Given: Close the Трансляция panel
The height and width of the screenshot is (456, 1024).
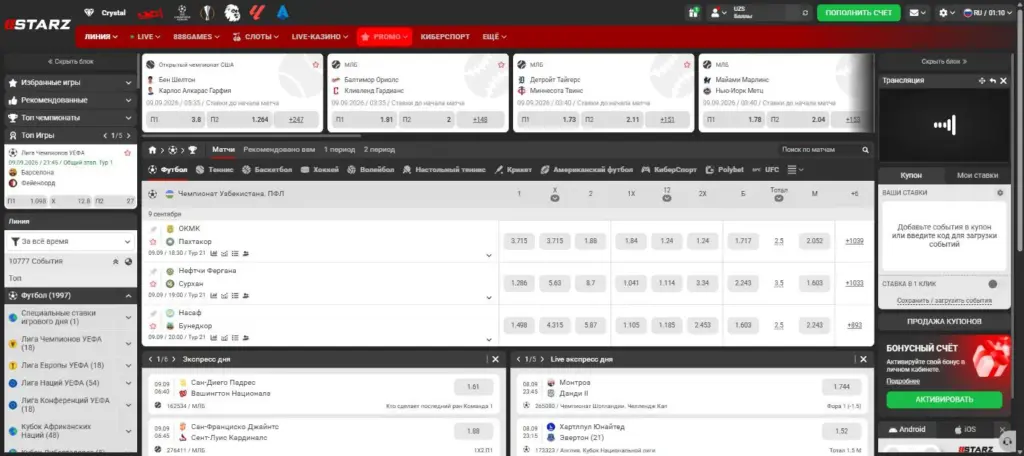Looking at the screenshot, I should (x=1003, y=80).
